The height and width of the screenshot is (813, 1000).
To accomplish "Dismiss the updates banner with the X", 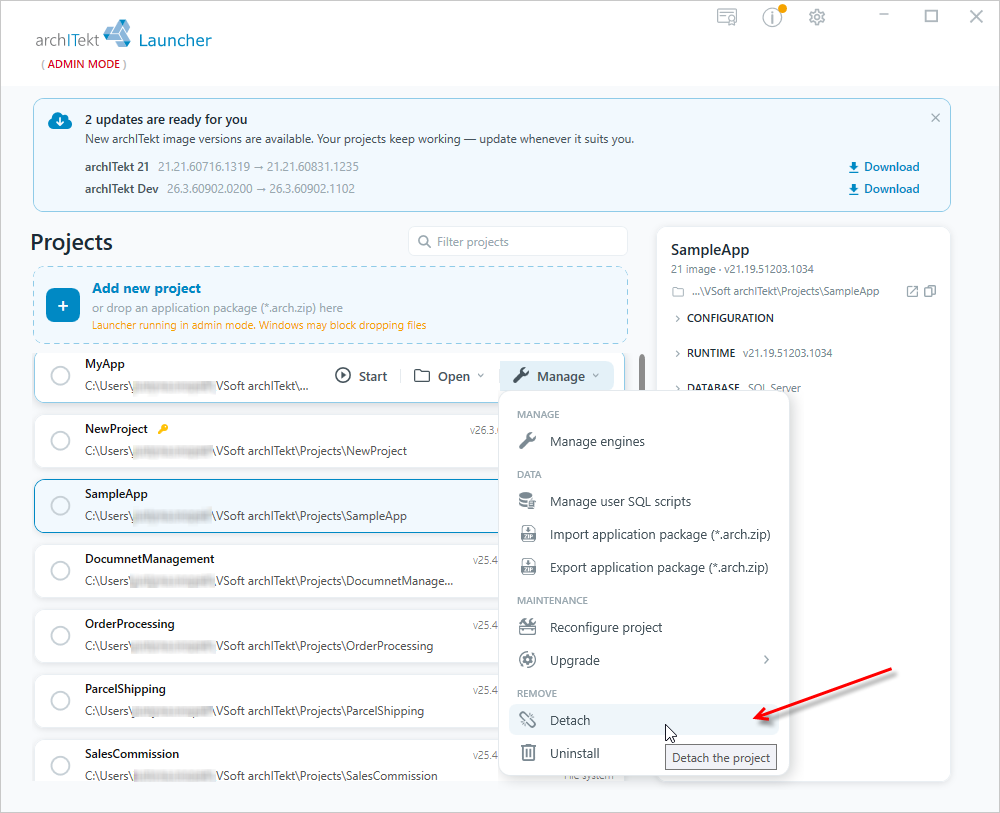I will coord(935,118).
